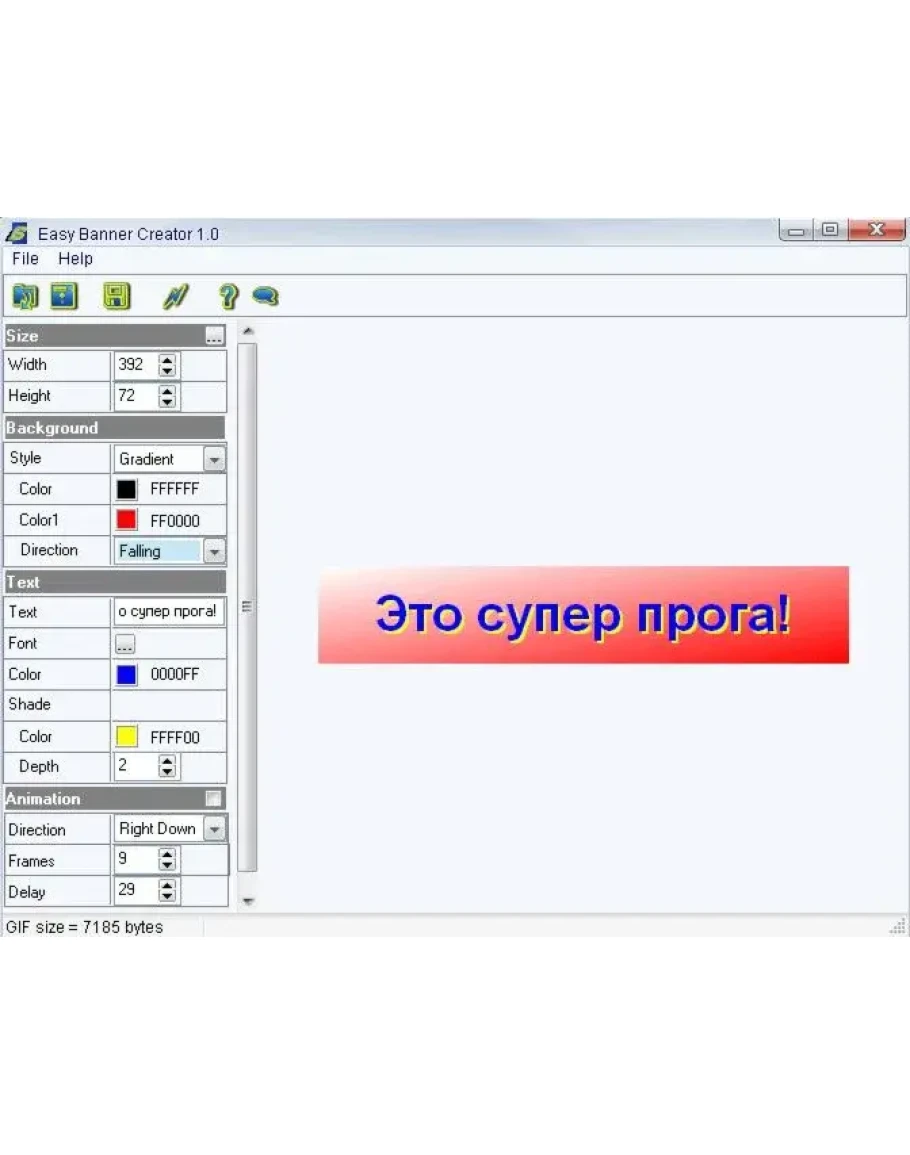Click the green floppy disk save icon
The width and height of the screenshot is (910, 1155).
click(x=117, y=296)
